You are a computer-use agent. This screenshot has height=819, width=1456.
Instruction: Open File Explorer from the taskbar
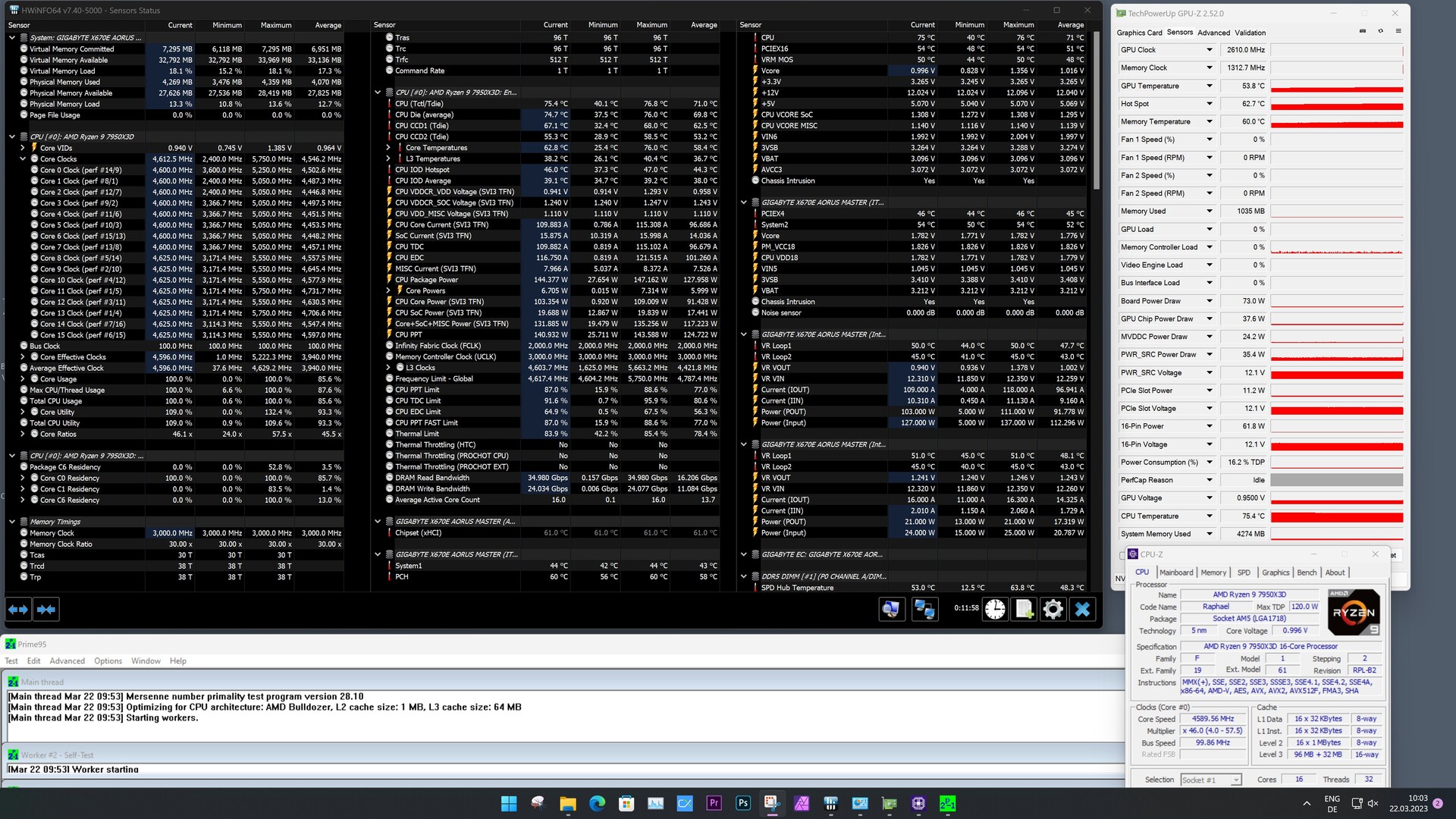(567, 803)
